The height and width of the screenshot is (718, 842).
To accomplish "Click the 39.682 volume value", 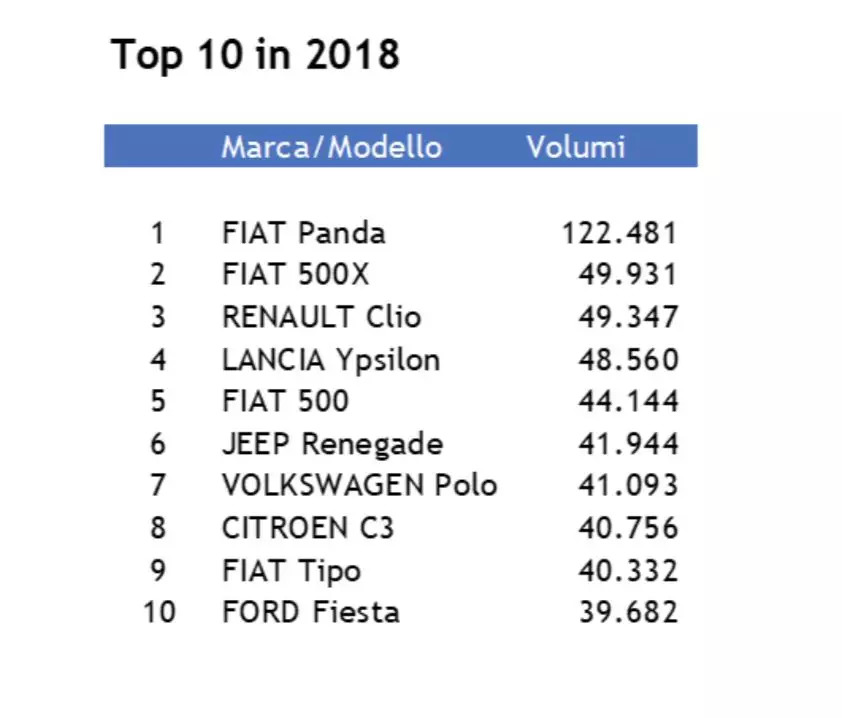I will (628, 611).
